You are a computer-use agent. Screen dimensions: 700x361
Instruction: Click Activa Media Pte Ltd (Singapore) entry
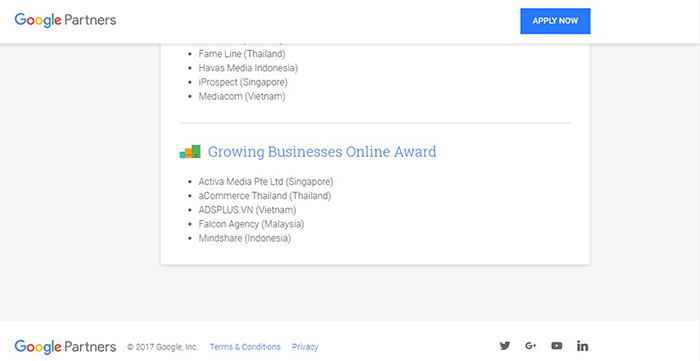pos(266,182)
